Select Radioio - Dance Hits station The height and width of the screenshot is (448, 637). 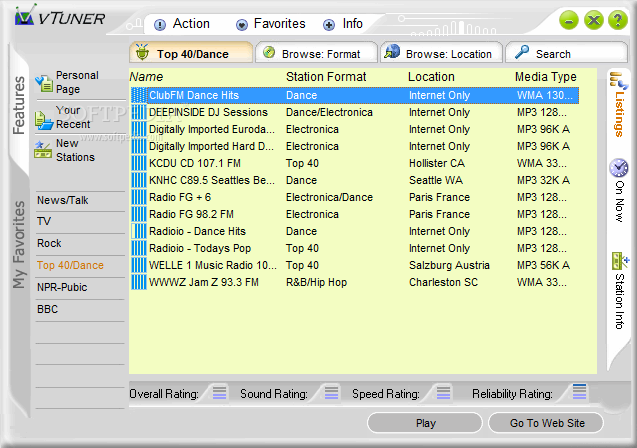tap(355, 231)
